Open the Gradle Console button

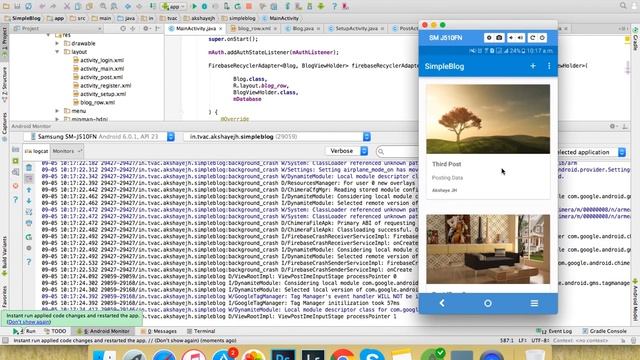pyautogui.click(x=604, y=331)
